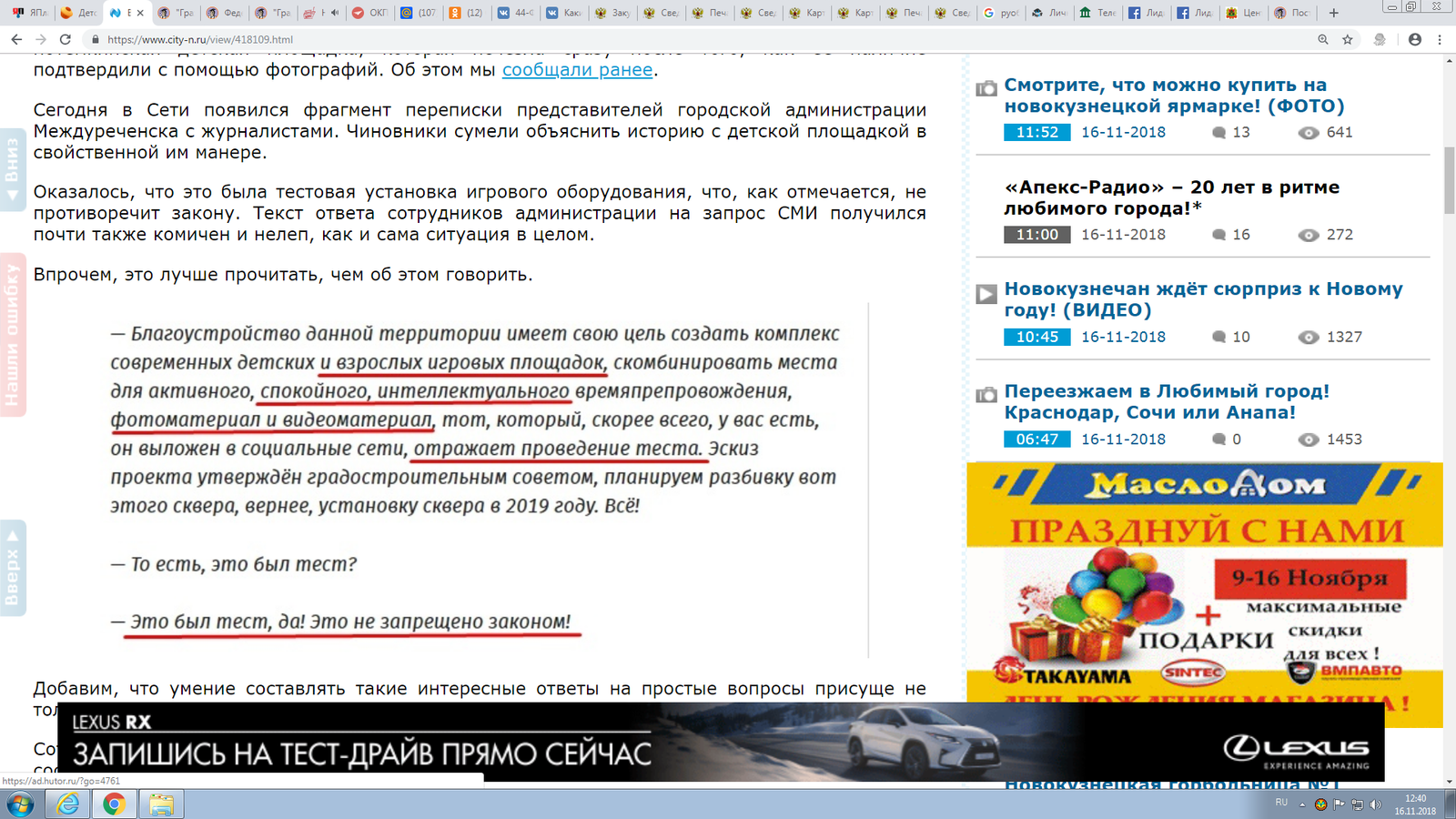The height and width of the screenshot is (819, 1456).
Task: Mute the tab playing audio via speaker icon
Action: (335, 13)
